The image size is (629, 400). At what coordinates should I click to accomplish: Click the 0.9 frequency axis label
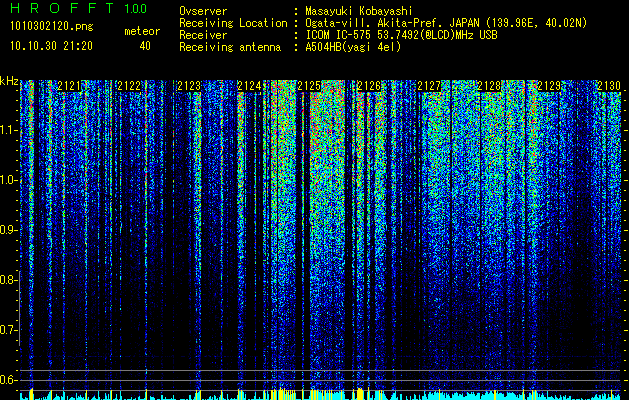coord(9,230)
